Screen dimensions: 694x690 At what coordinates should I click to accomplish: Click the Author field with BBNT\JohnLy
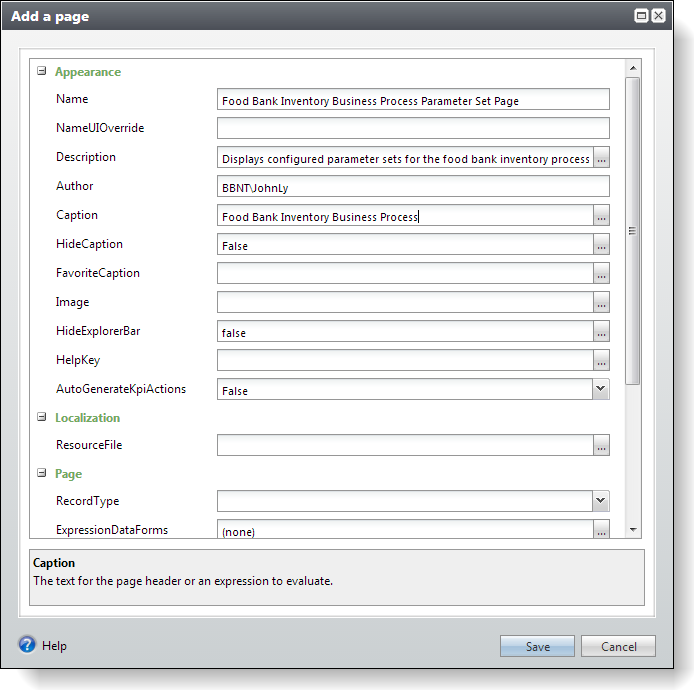click(x=413, y=186)
